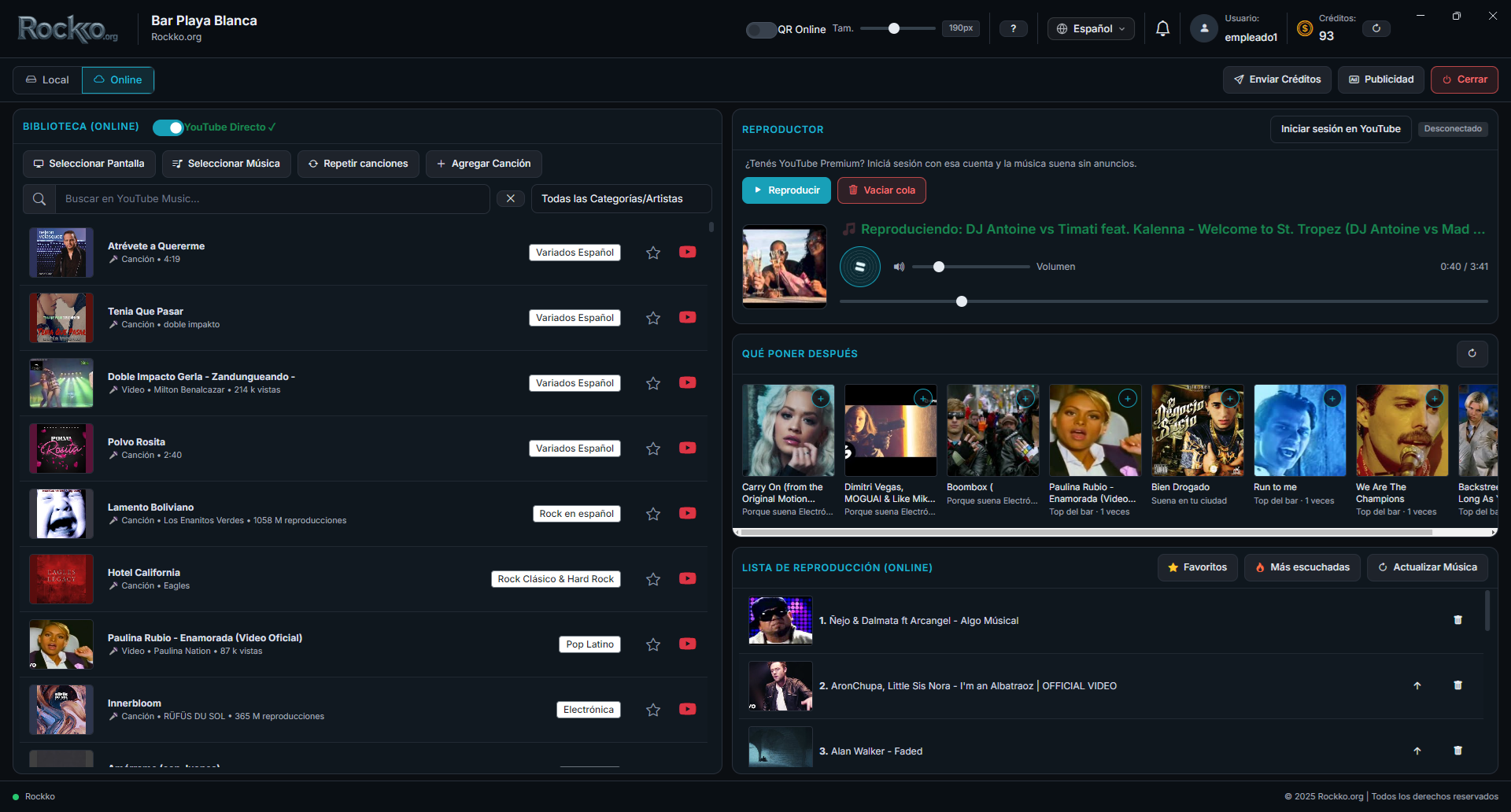Delete Ñejo & Dalmata from playlist

click(x=1457, y=620)
